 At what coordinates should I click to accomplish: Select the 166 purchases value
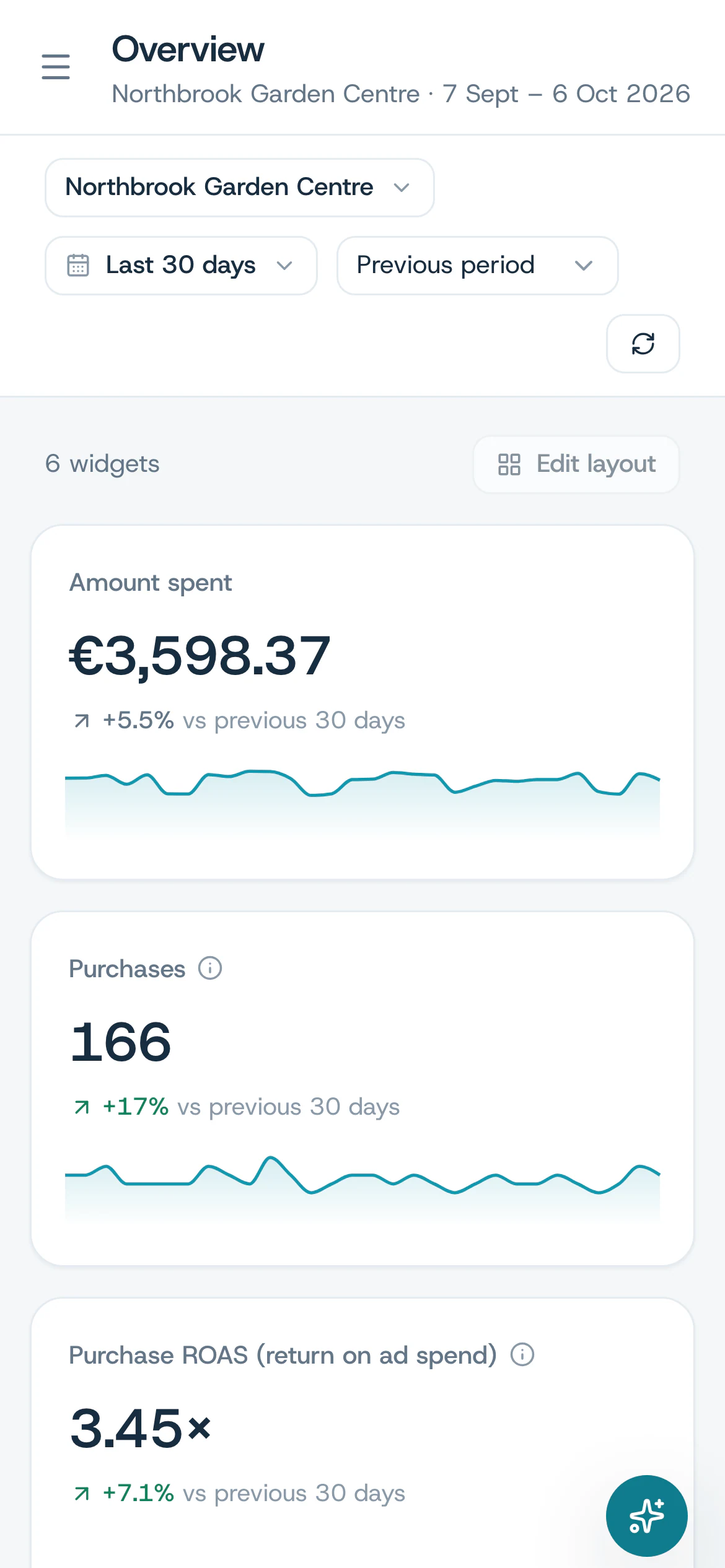pyautogui.click(x=121, y=1042)
